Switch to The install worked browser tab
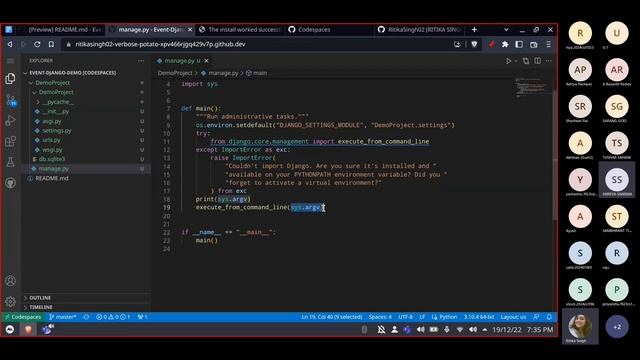This screenshot has height=360, width=640. 240,29
